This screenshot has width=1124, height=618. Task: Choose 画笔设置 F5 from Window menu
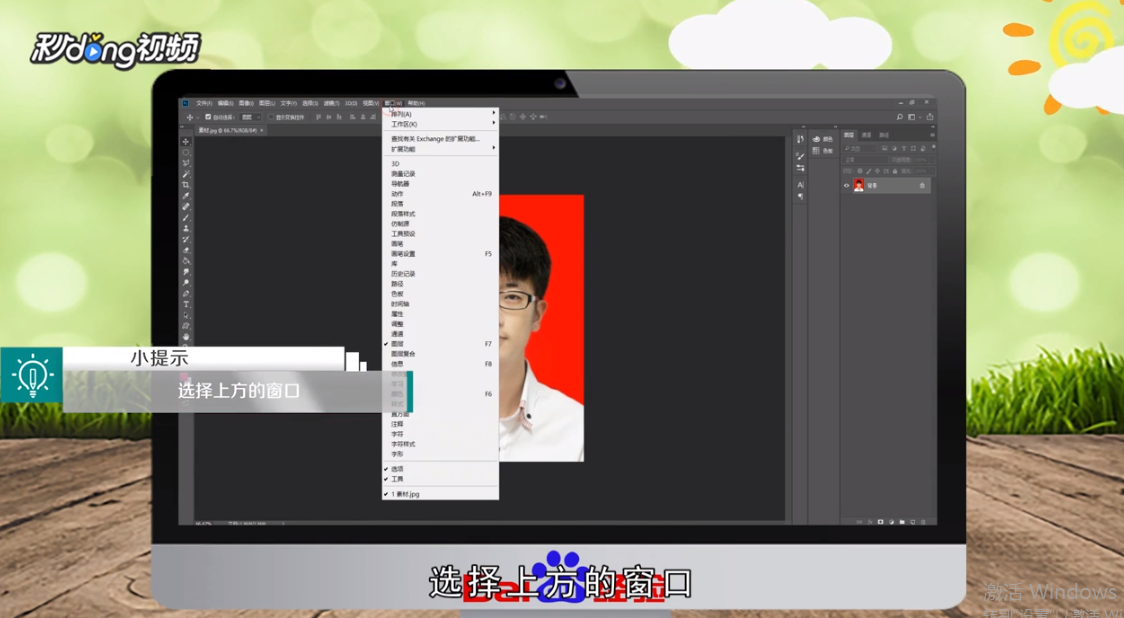440,254
